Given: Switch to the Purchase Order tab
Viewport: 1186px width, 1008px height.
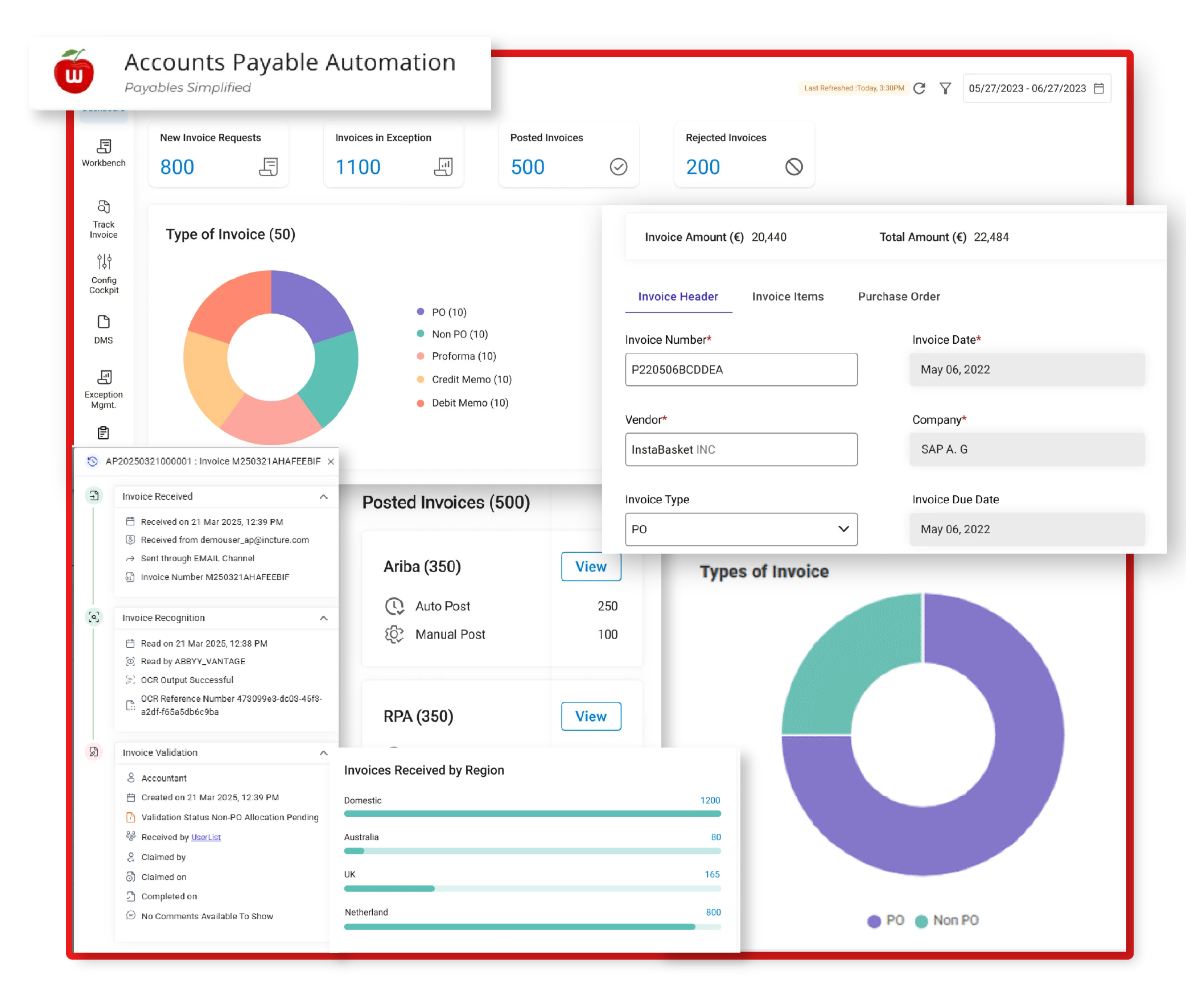Looking at the screenshot, I should tap(899, 297).
